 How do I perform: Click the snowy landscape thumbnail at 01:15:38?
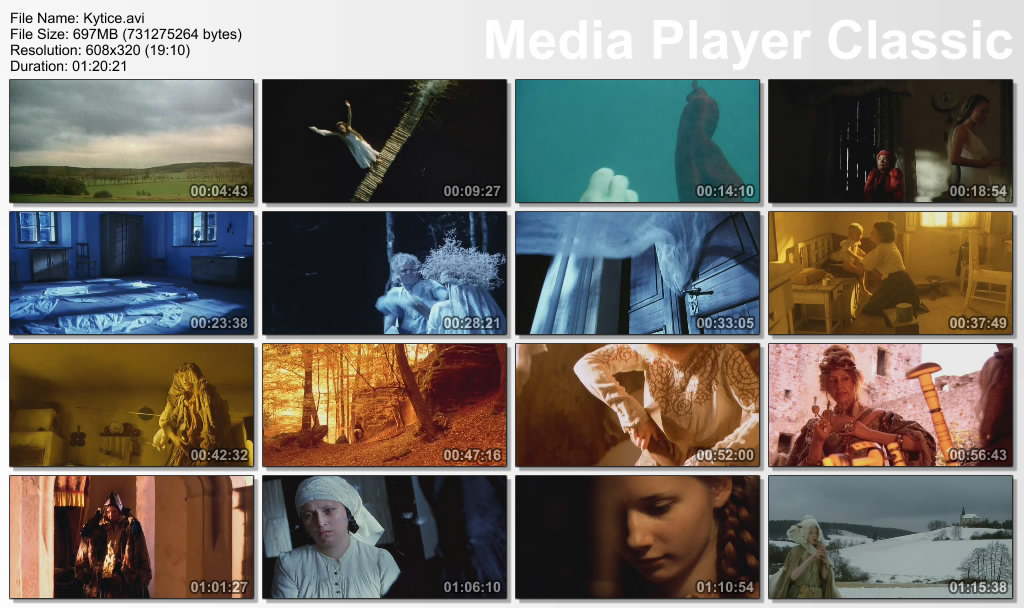[x=890, y=536]
